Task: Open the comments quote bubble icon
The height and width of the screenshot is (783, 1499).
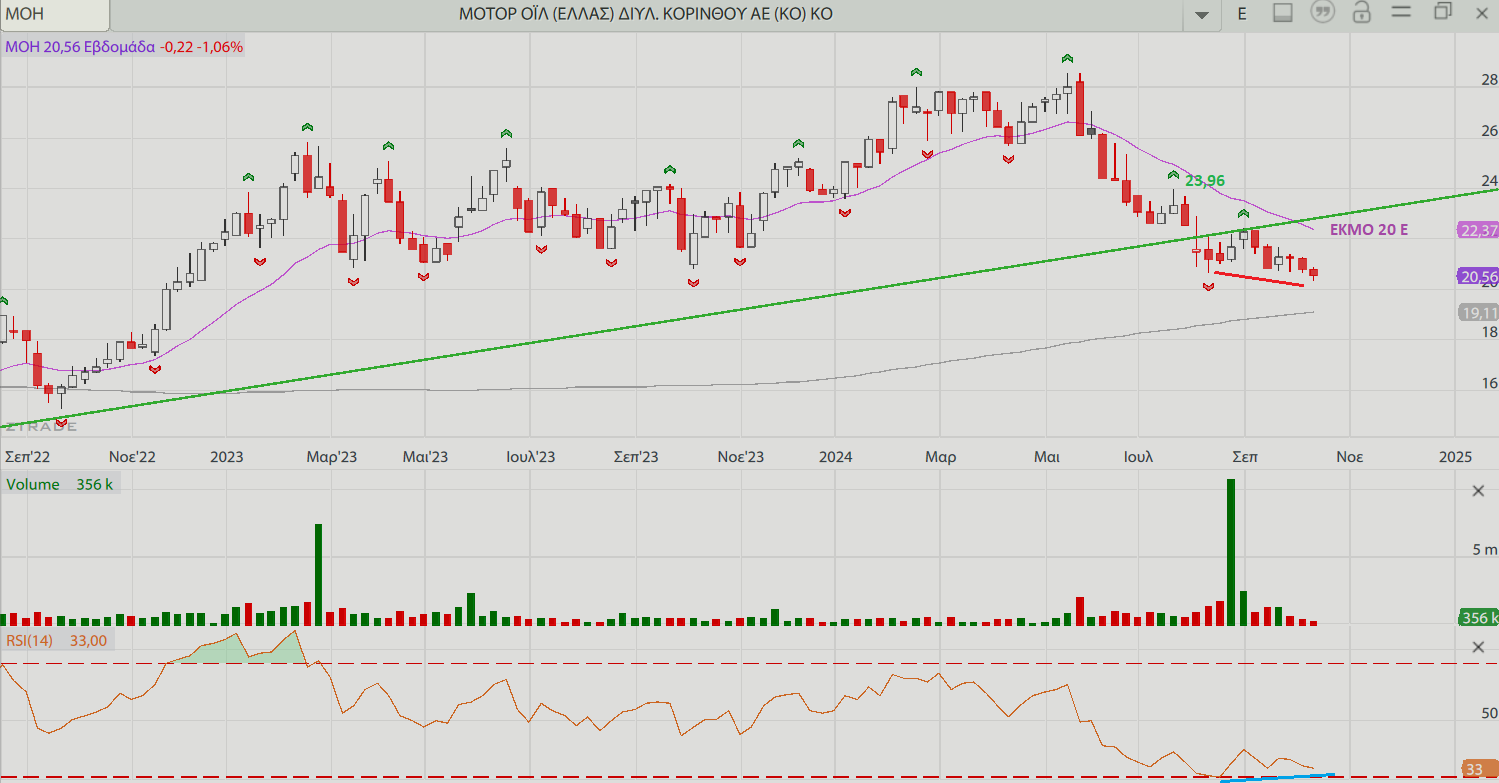Action: [1323, 13]
